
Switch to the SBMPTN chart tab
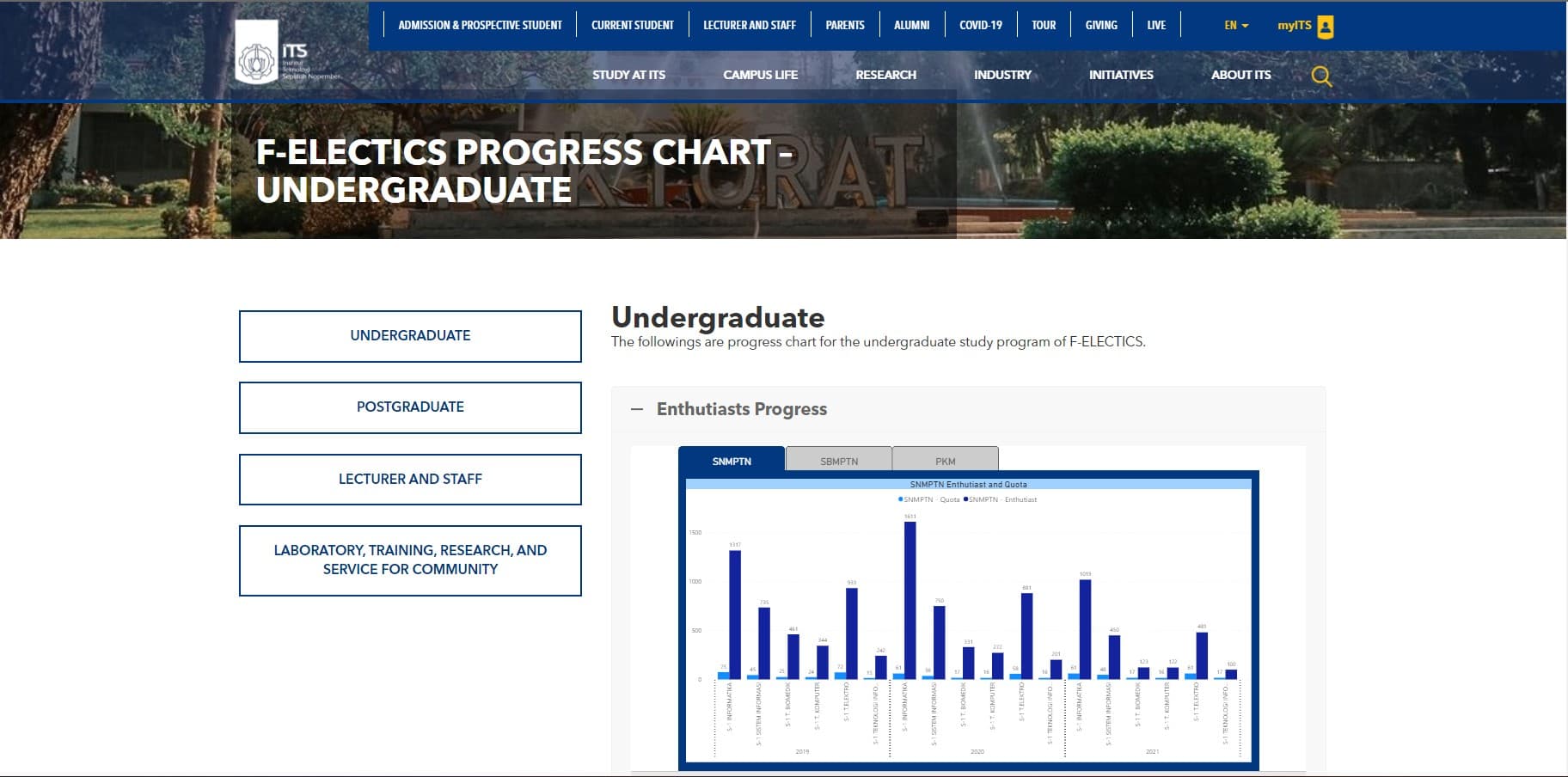(x=839, y=460)
